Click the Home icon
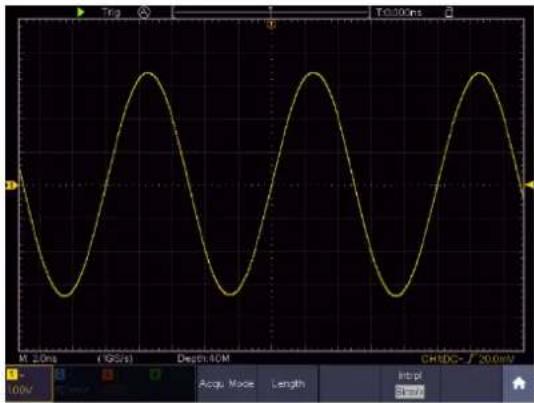 point(518,384)
